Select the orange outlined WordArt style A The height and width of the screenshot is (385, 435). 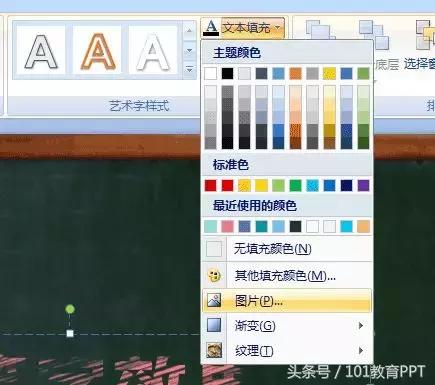coord(98,51)
